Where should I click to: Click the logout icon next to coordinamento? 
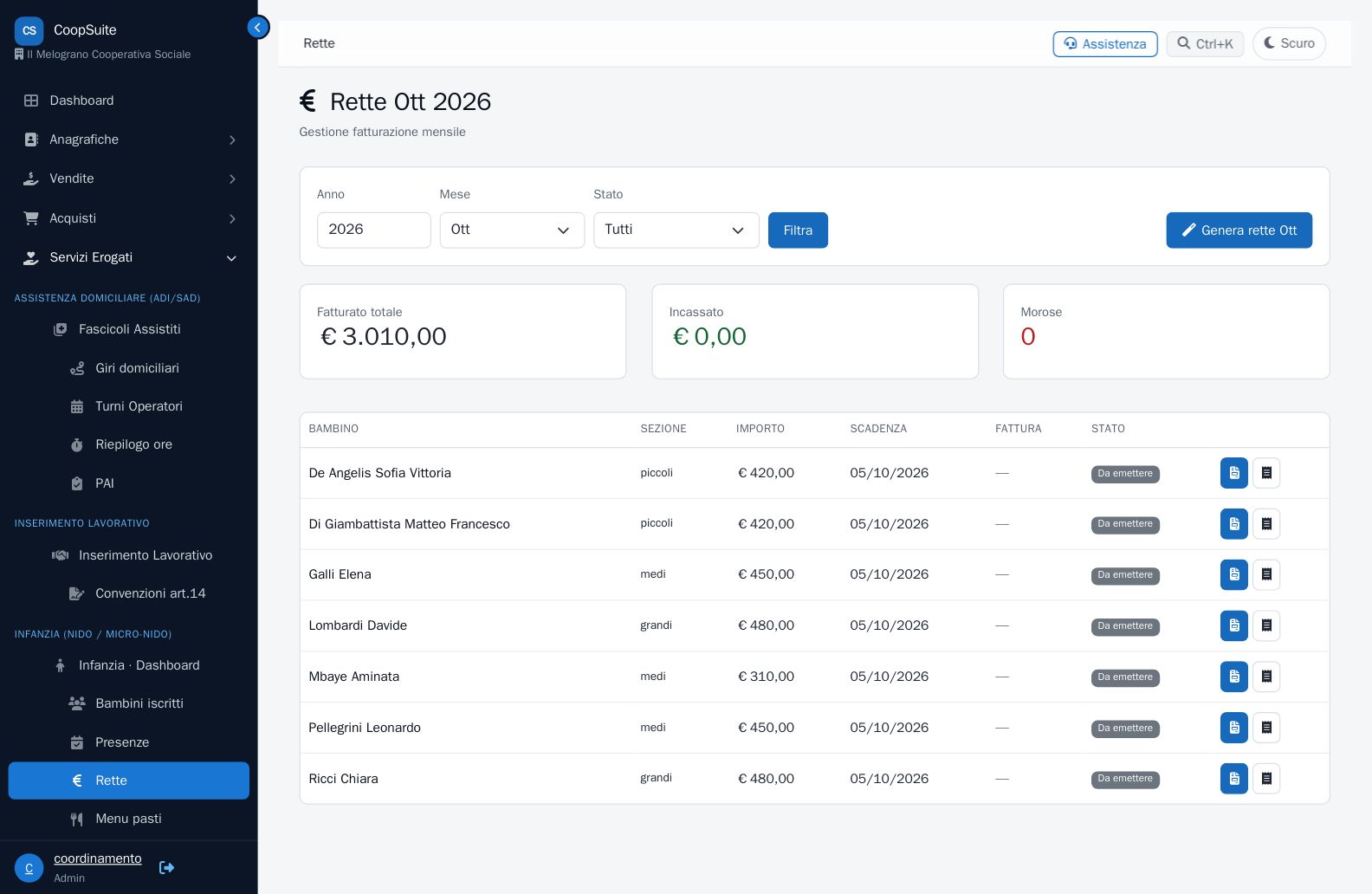click(x=167, y=867)
